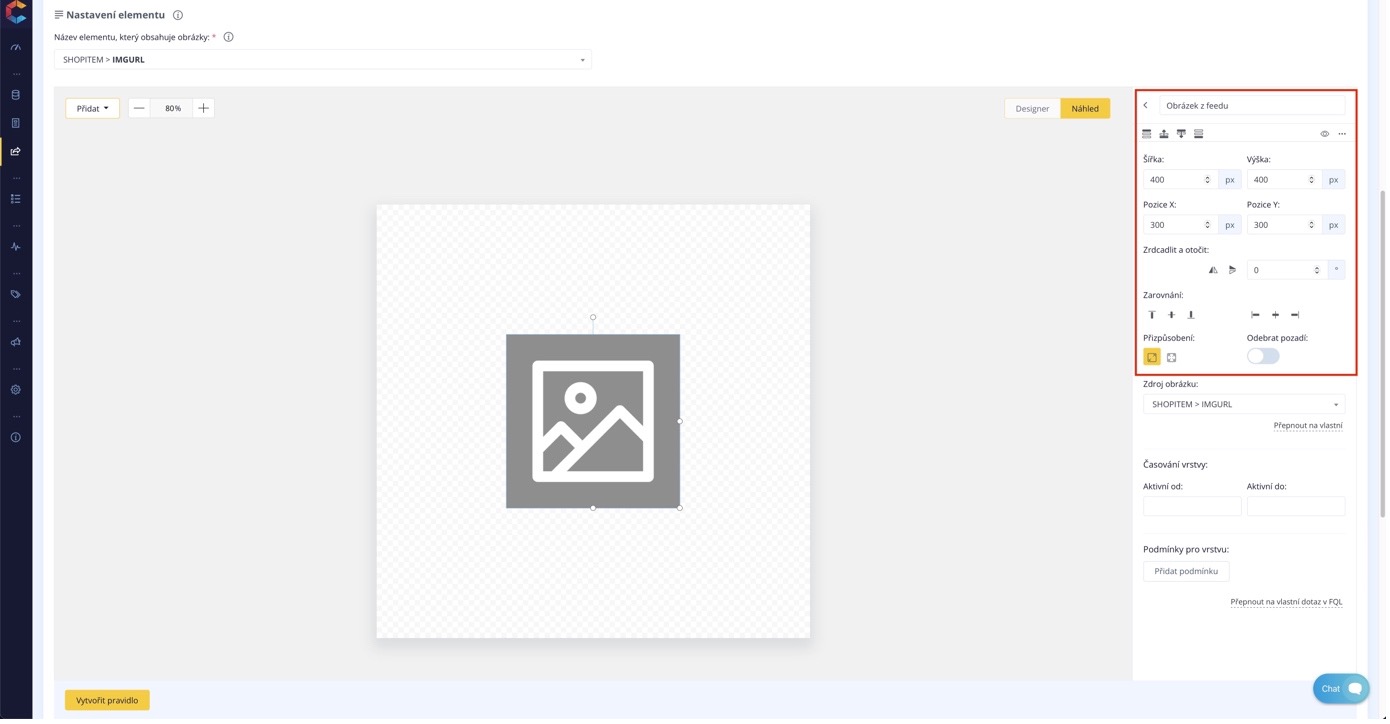Focus the Aktivní od date field
1390x724 pixels.
(1194, 507)
